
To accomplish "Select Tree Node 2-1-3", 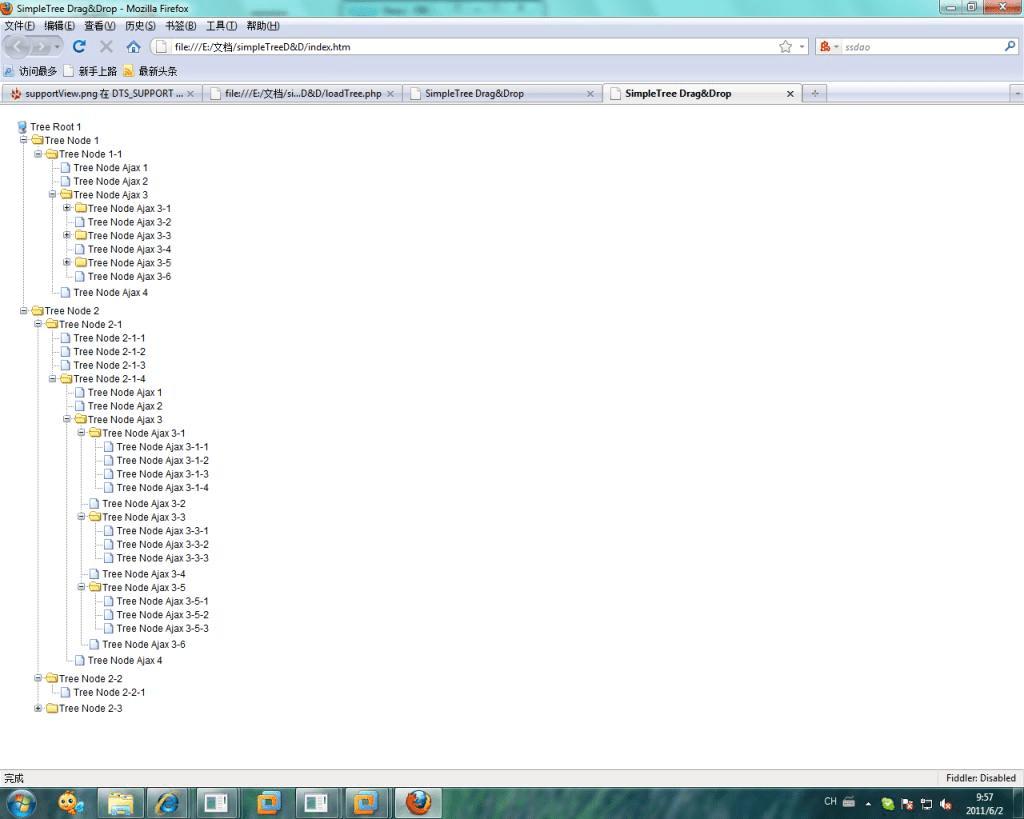I will [109, 365].
